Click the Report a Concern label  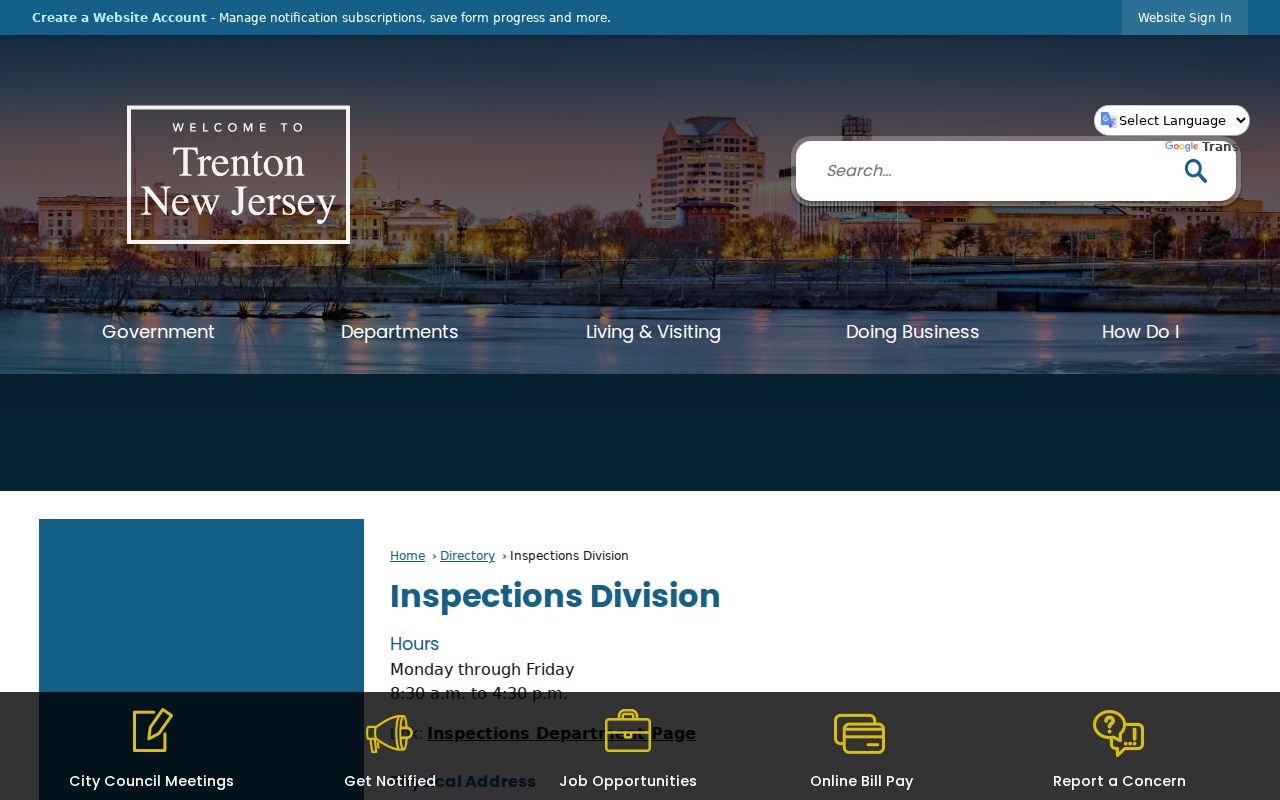[x=1119, y=781]
